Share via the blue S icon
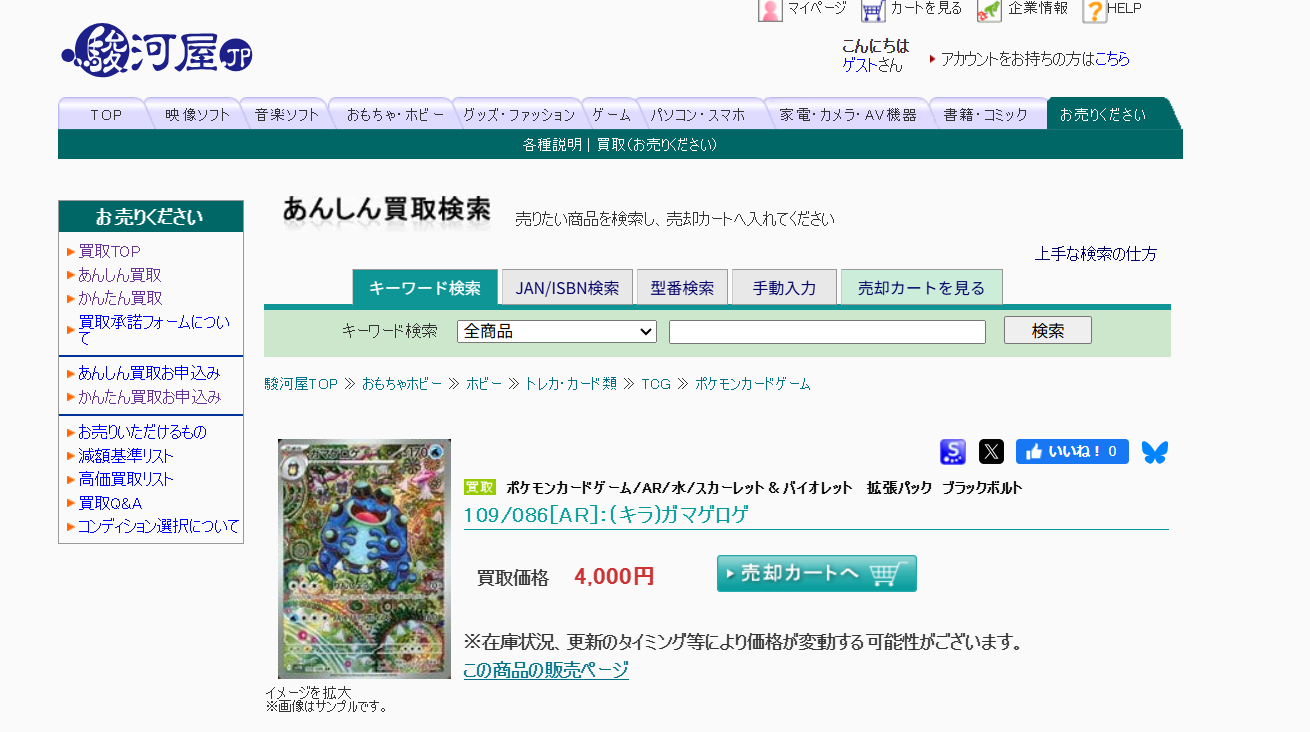1310x732 pixels. coord(953,452)
